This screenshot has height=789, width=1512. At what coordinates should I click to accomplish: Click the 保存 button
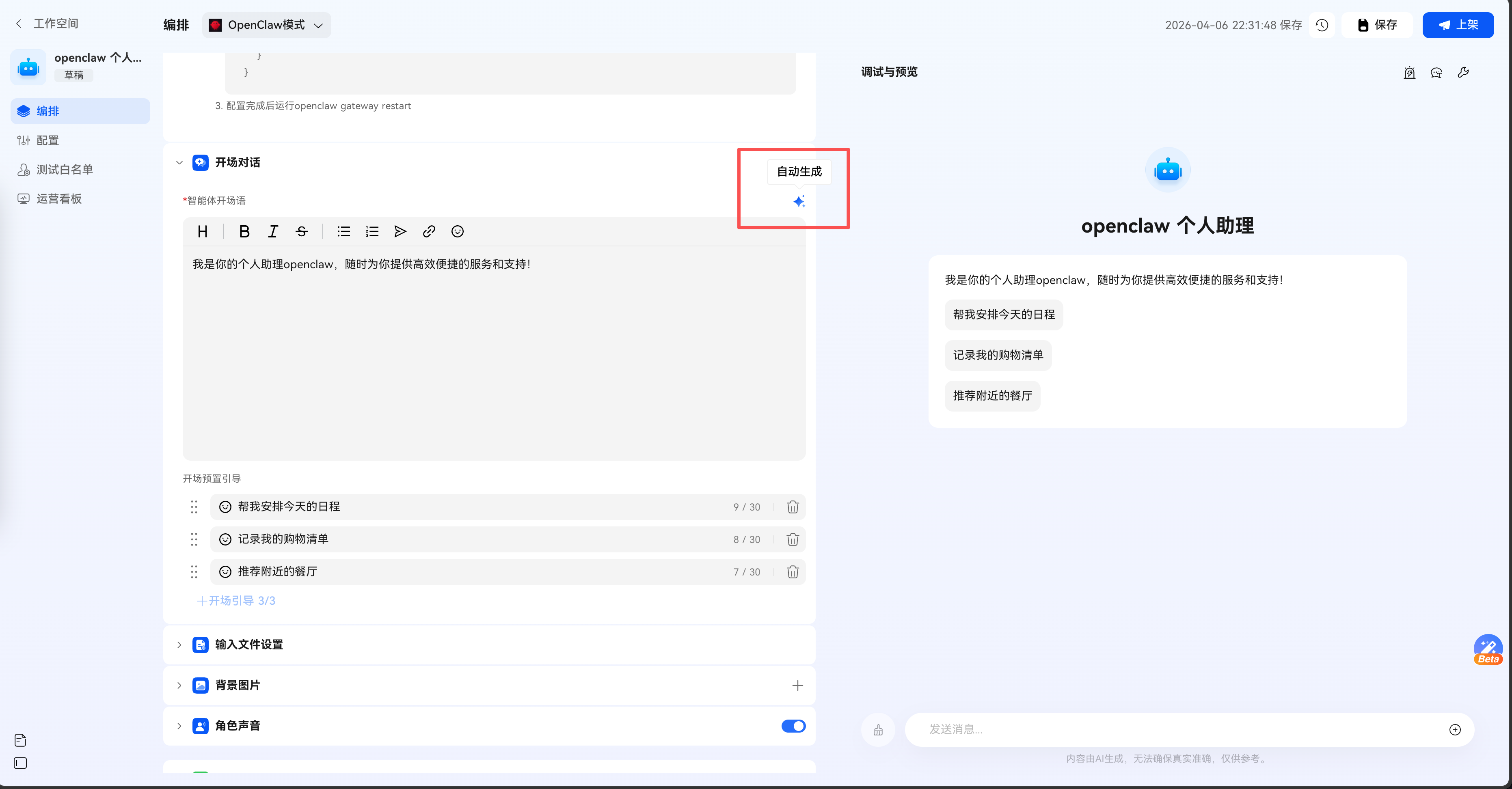click(1376, 25)
